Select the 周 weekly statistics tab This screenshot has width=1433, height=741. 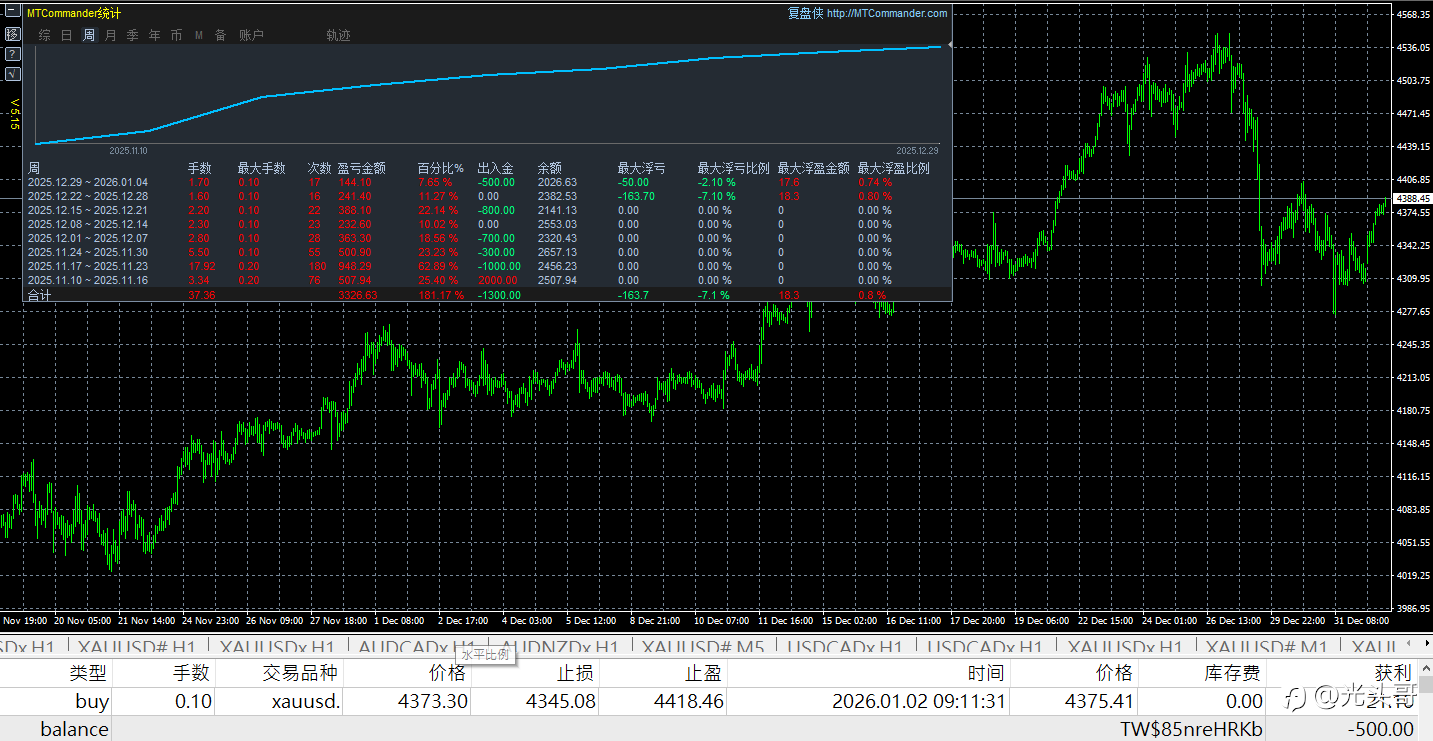(x=88, y=36)
